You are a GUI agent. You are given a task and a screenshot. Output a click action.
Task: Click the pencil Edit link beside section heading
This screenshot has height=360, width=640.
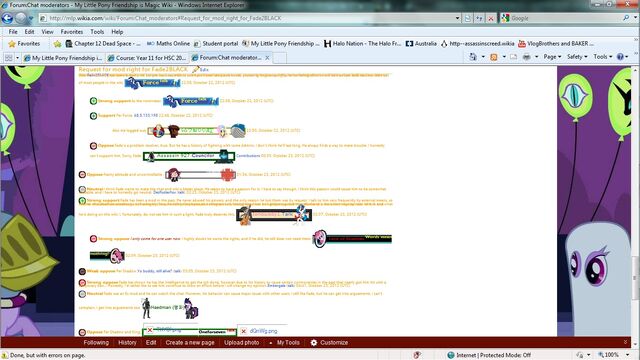point(200,69)
